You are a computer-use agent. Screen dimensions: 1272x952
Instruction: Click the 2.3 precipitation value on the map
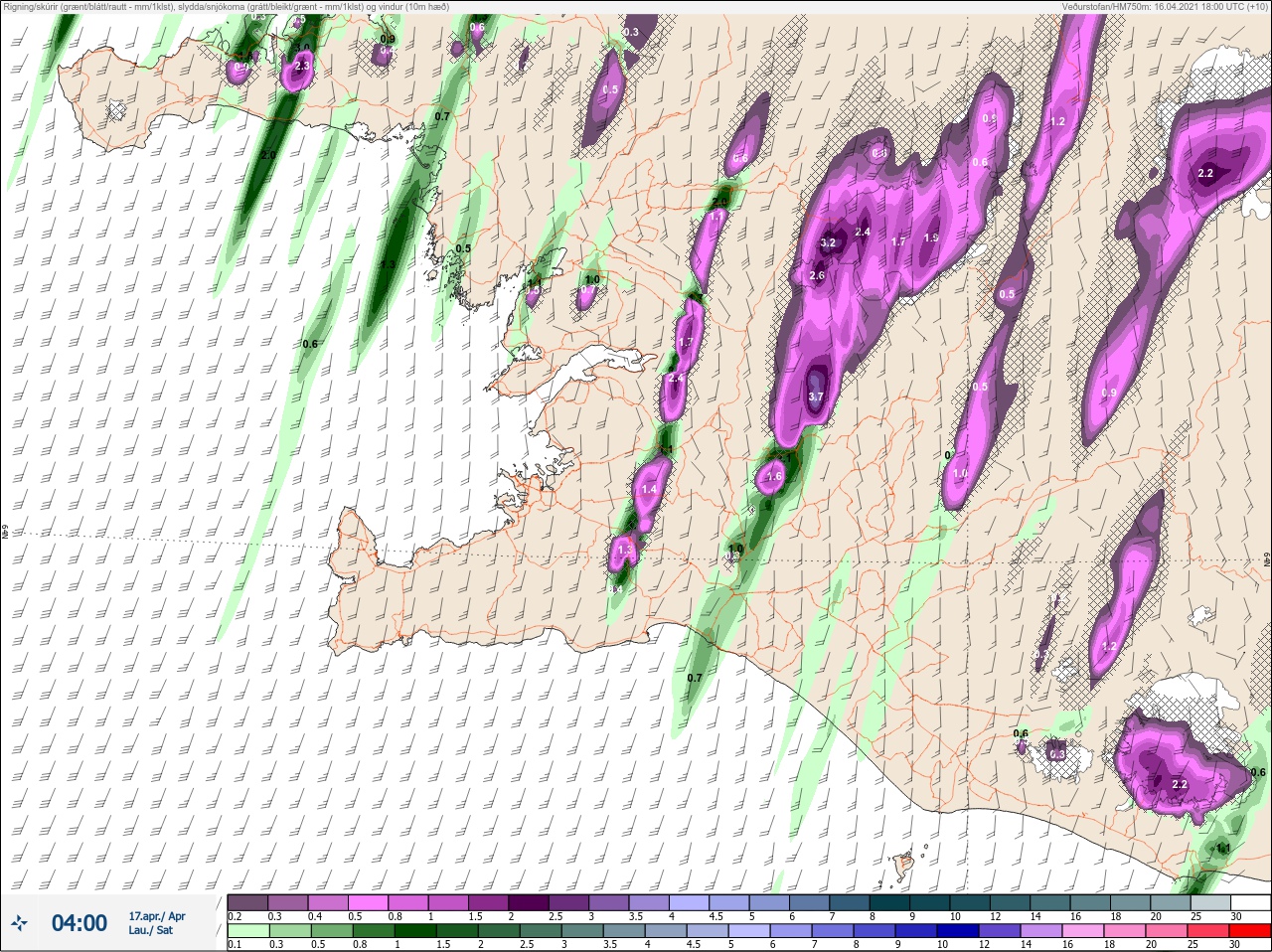(303, 66)
